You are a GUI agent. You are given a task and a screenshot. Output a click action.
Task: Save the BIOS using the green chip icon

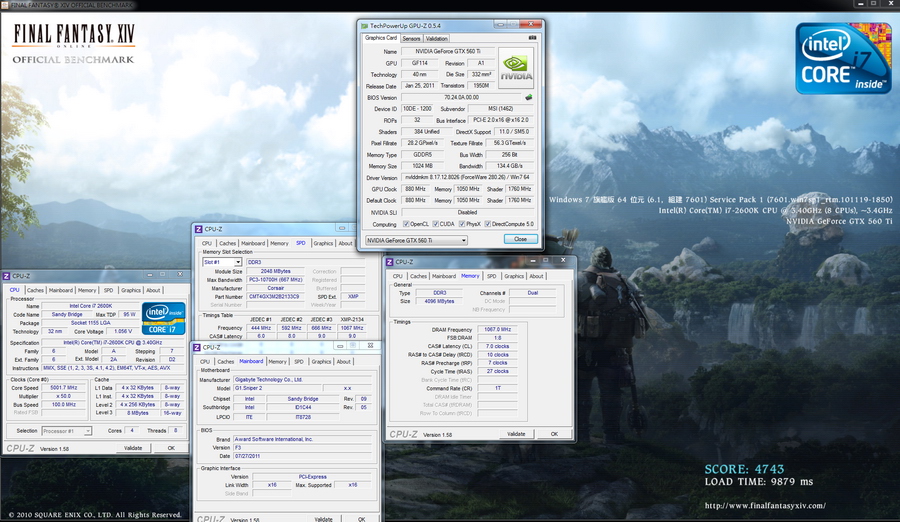pos(529,97)
